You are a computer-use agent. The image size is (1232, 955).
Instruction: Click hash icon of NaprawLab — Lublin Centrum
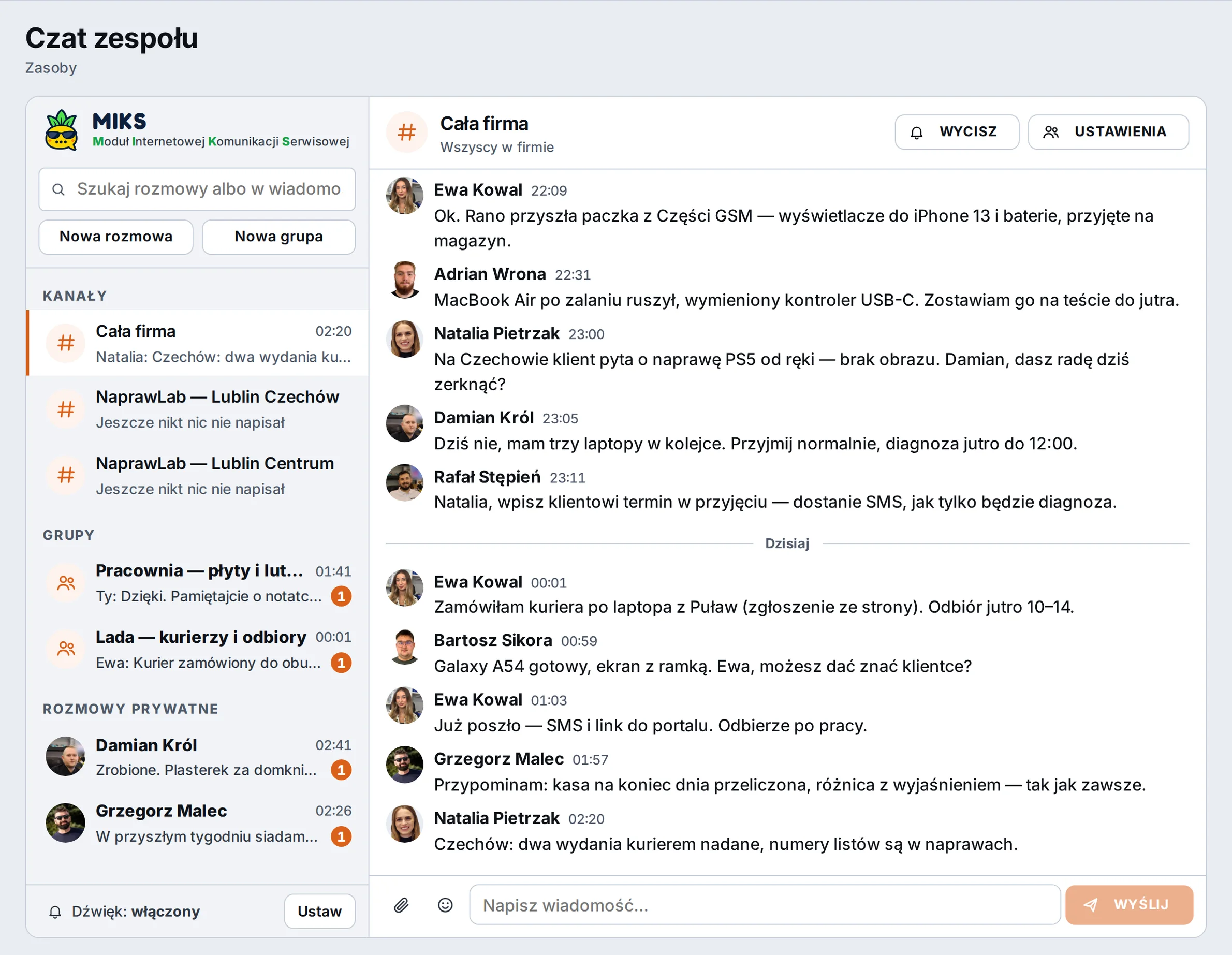tap(66, 476)
